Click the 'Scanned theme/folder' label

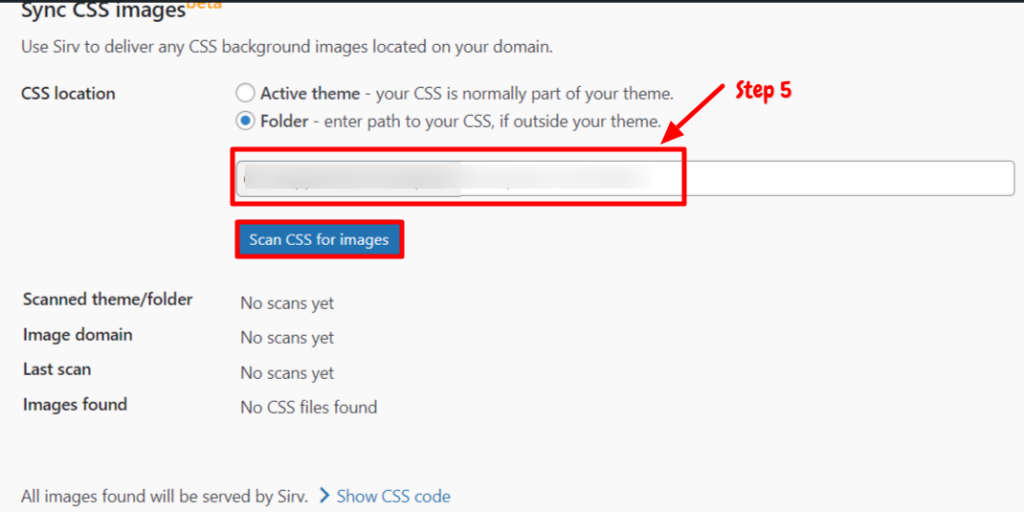coord(108,300)
